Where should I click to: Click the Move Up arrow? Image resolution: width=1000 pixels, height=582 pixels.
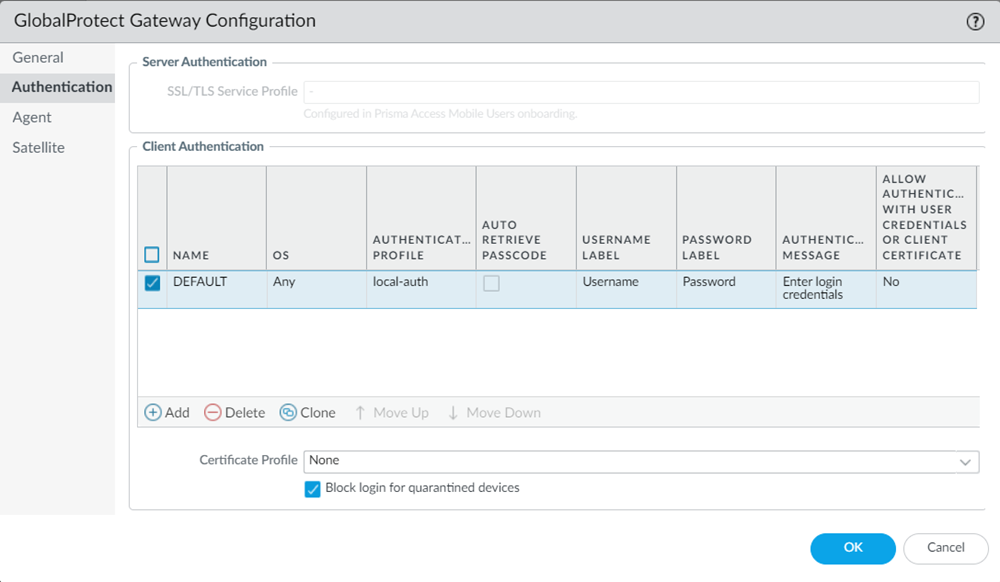pos(361,412)
